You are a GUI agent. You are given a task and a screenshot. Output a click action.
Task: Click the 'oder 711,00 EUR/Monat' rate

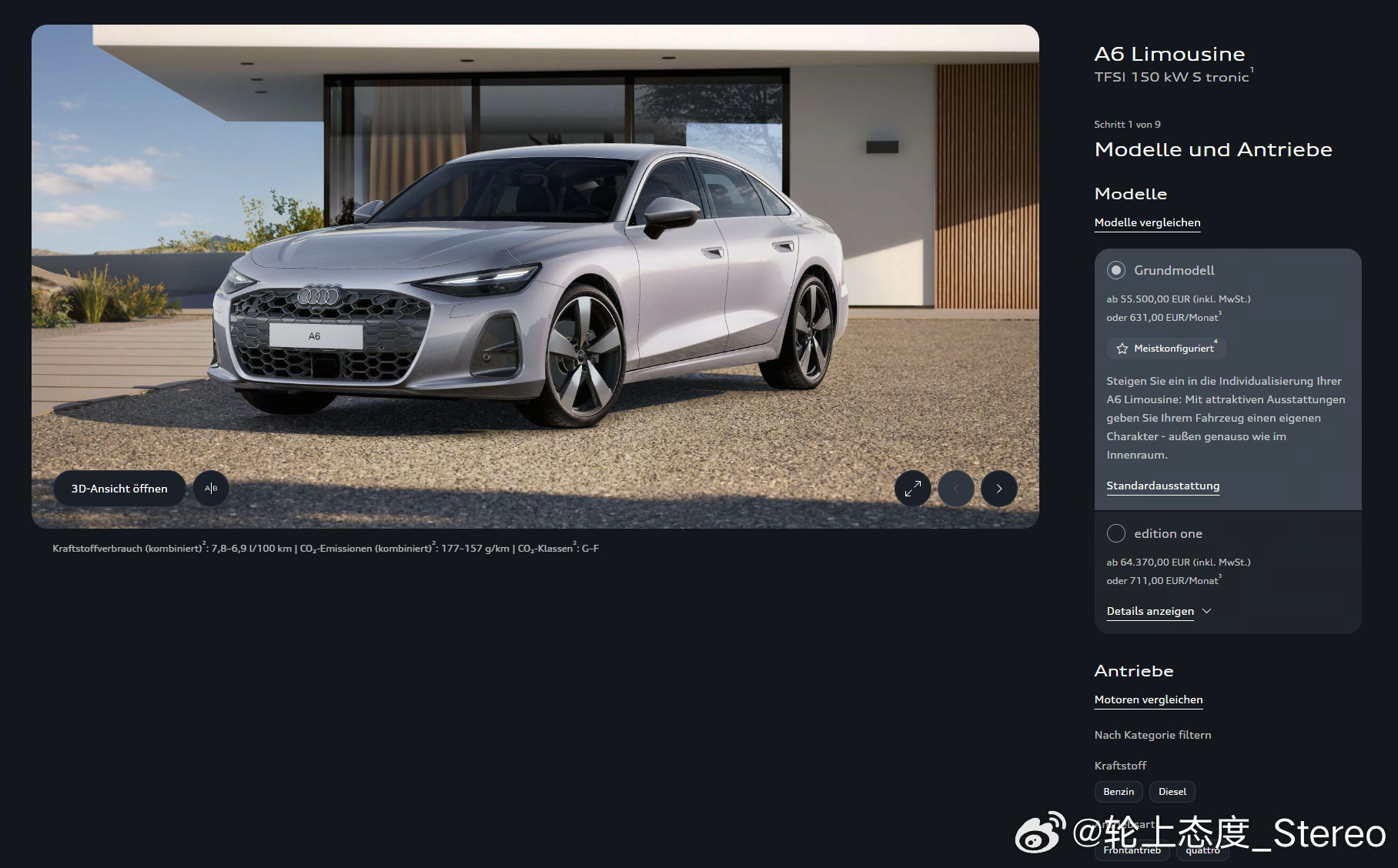coord(1162,581)
